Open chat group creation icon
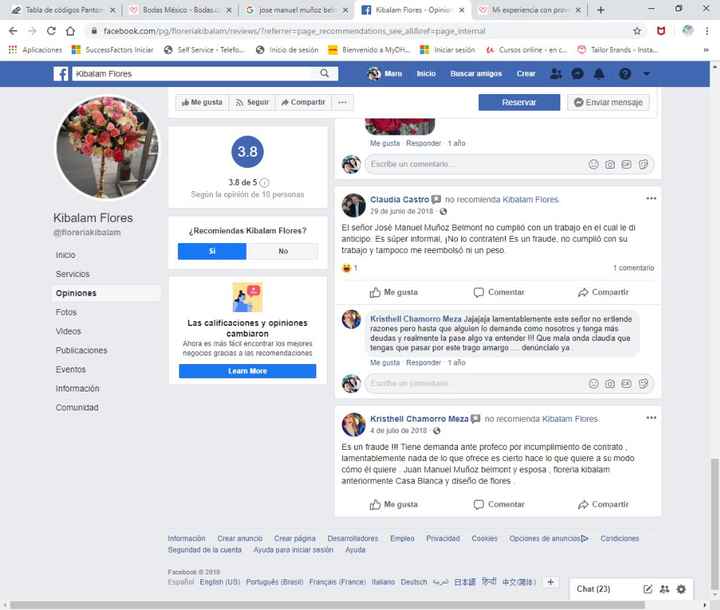The width and height of the screenshot is (720, 610). click(664, 589)
